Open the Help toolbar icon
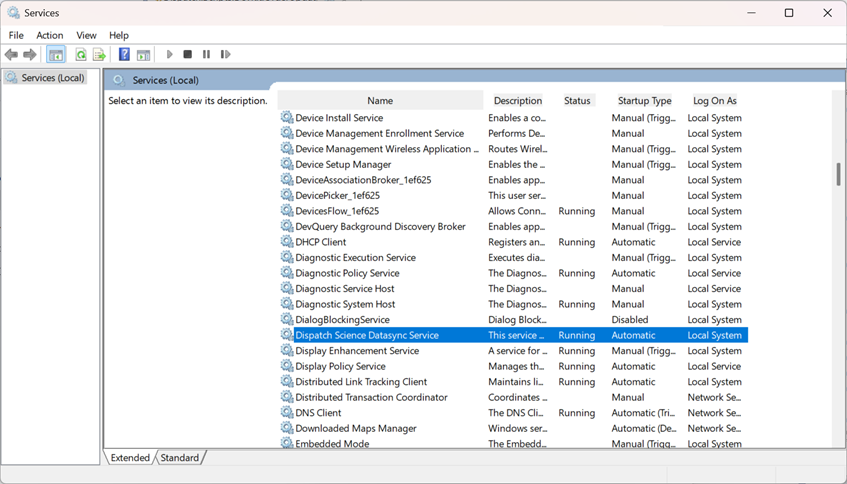Screen dimensions: 847x484 tap(124, 54)
